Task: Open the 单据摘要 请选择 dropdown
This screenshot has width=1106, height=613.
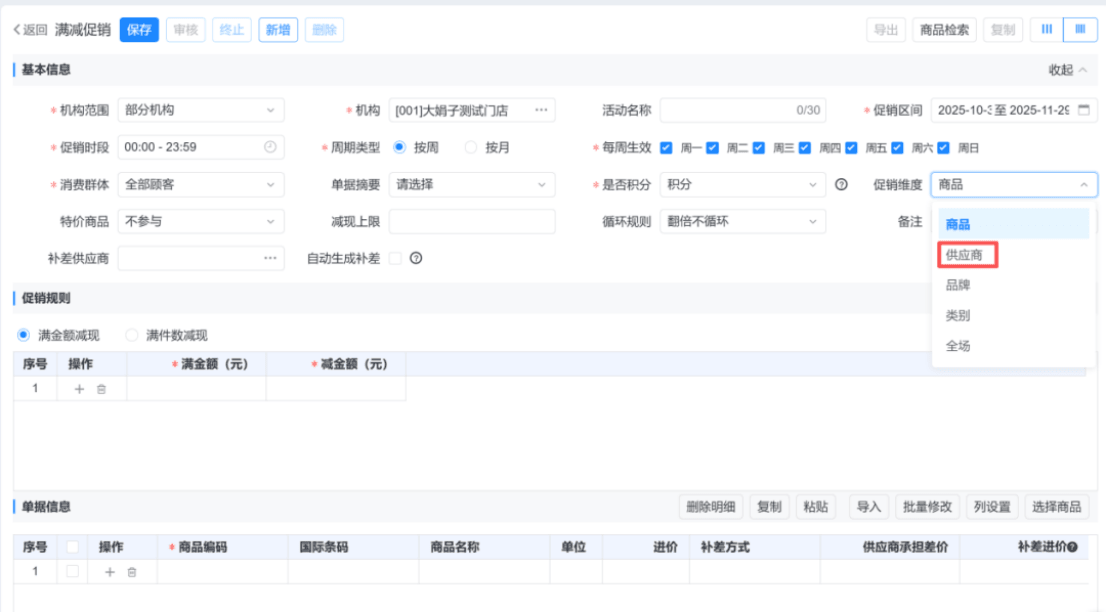Action: coord(471,184)
